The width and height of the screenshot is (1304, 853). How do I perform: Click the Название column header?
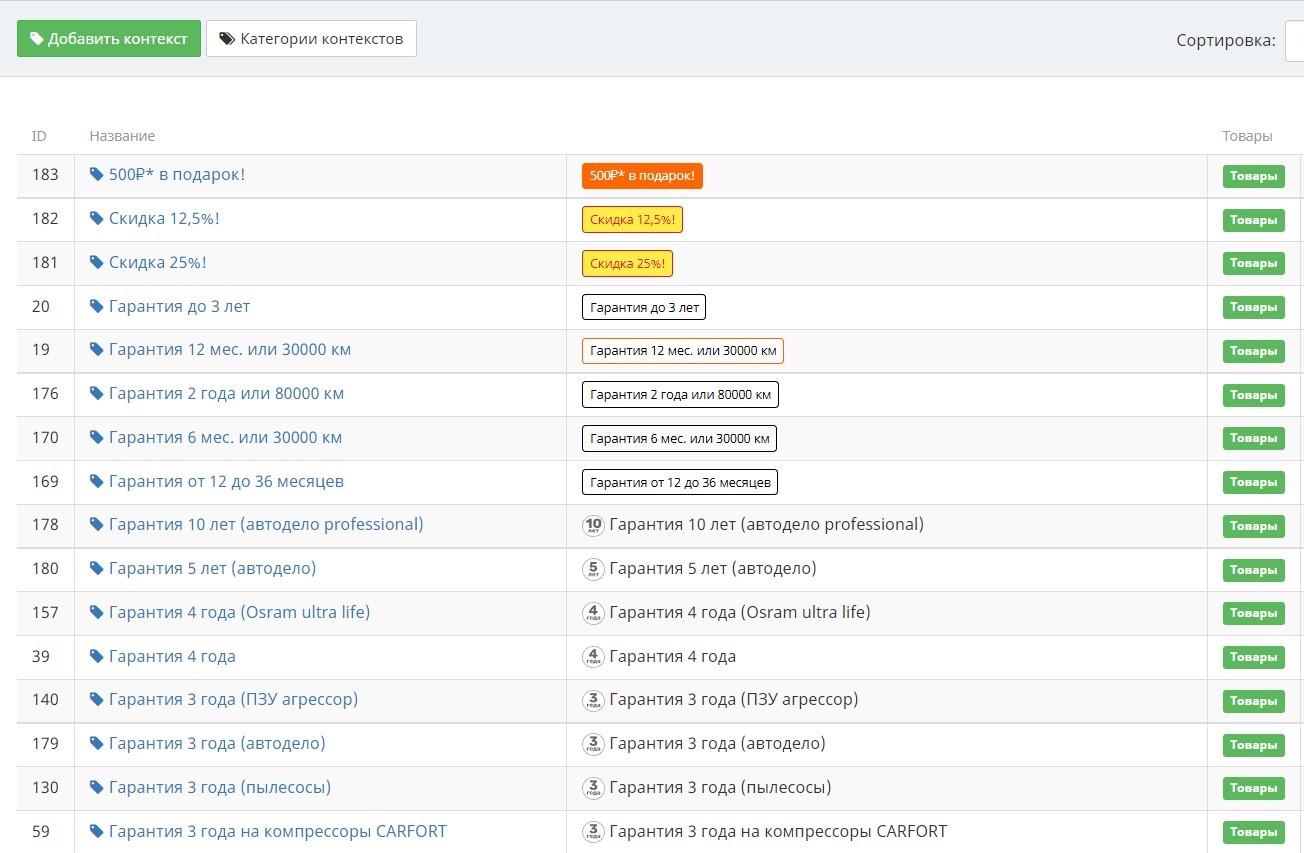coord(122,136)
